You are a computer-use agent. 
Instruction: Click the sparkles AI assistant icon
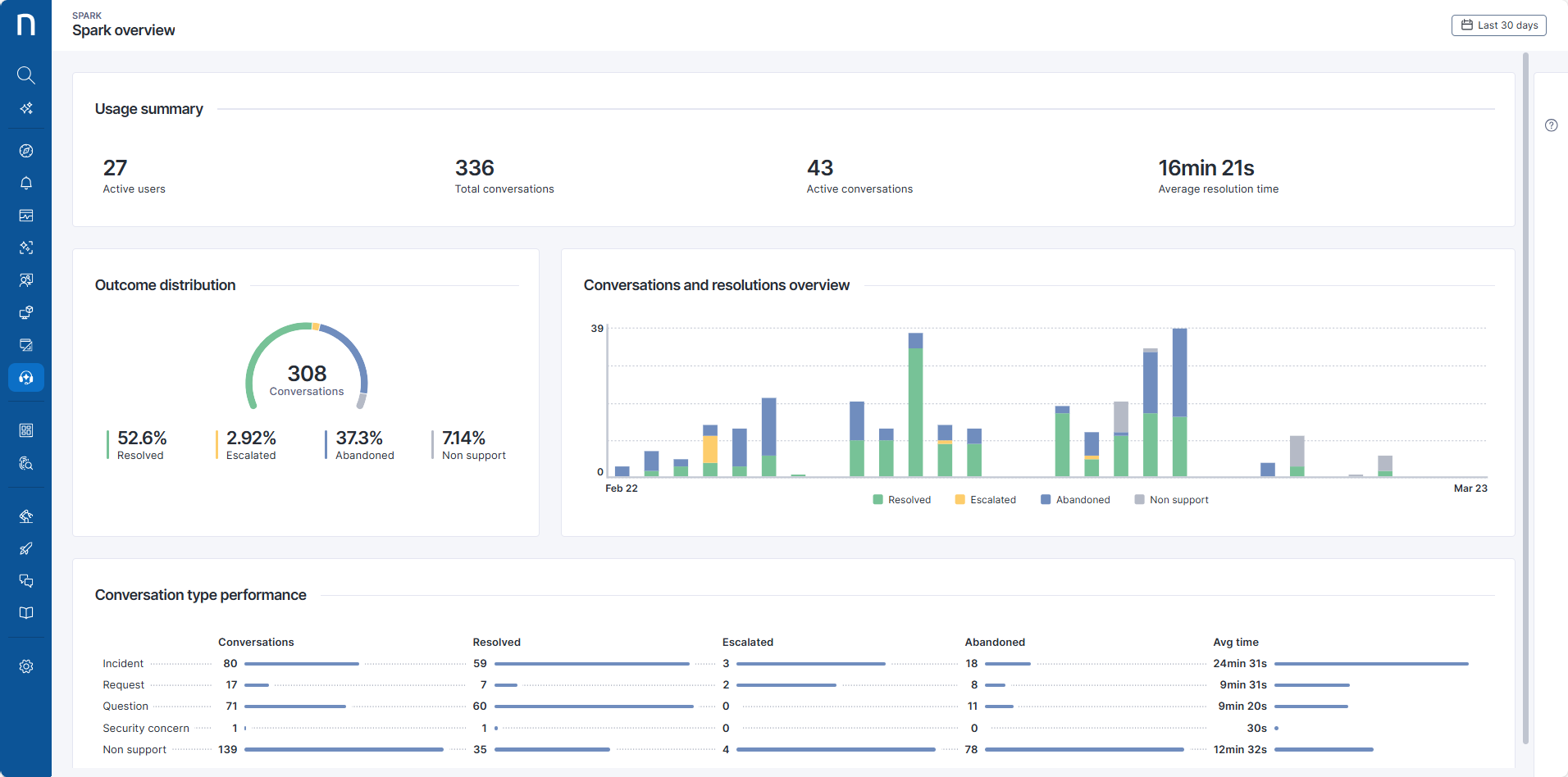26,108
